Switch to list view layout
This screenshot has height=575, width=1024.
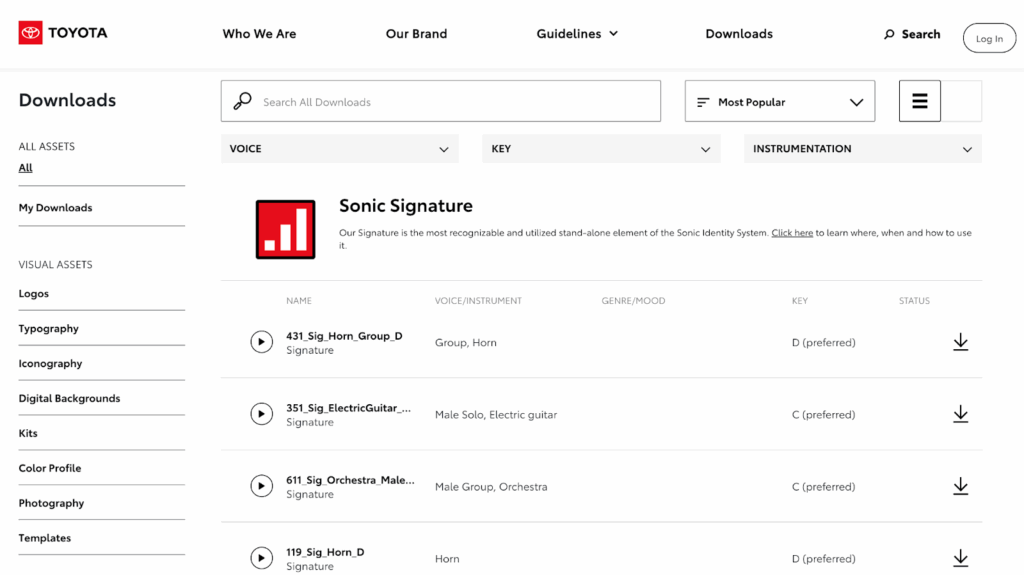click(x=919, y=101)
